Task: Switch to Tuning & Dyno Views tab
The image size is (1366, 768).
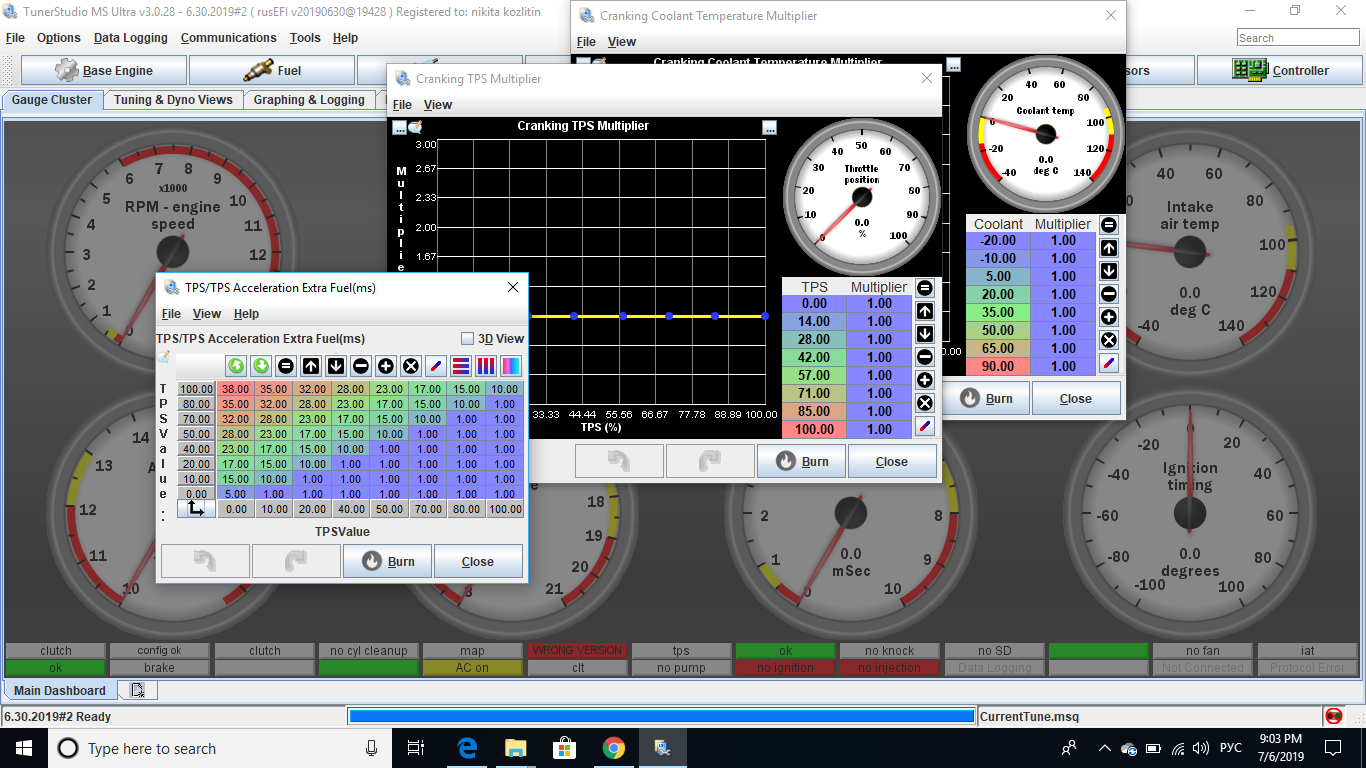Action: 173,100
